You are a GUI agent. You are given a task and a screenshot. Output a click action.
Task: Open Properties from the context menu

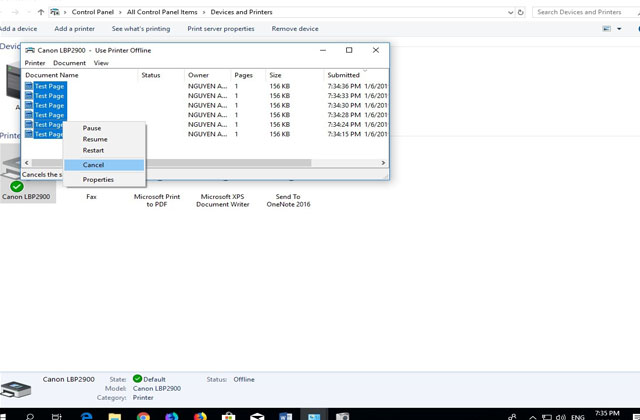tap(98, 180)
